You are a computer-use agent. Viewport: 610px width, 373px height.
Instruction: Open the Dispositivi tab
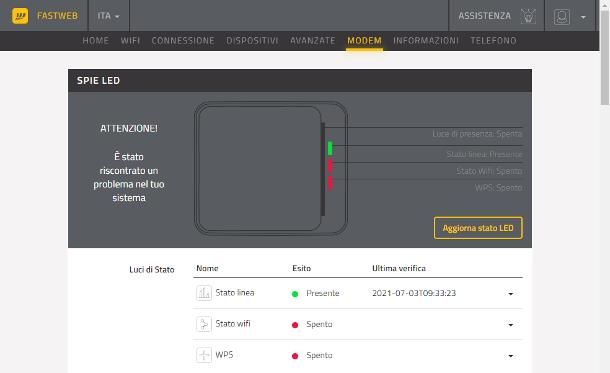[x=252, y=40]
